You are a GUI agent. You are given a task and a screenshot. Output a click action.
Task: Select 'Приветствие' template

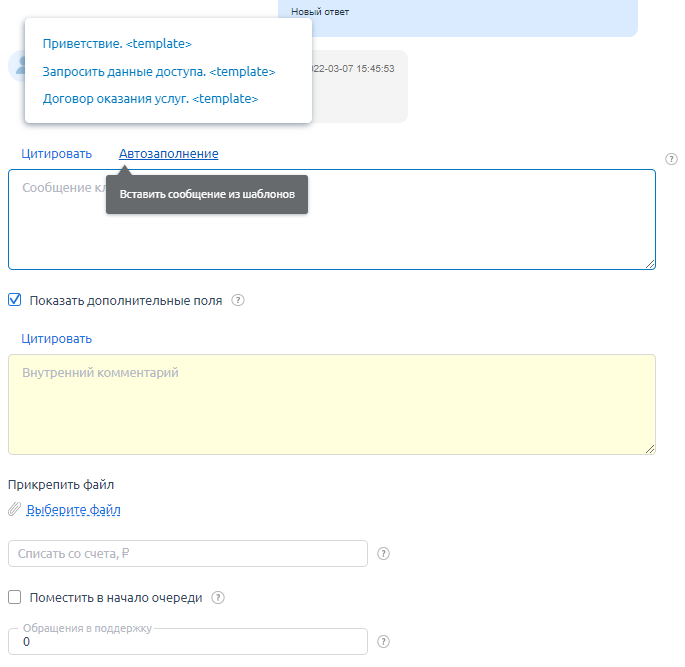[x=117, y=44]
